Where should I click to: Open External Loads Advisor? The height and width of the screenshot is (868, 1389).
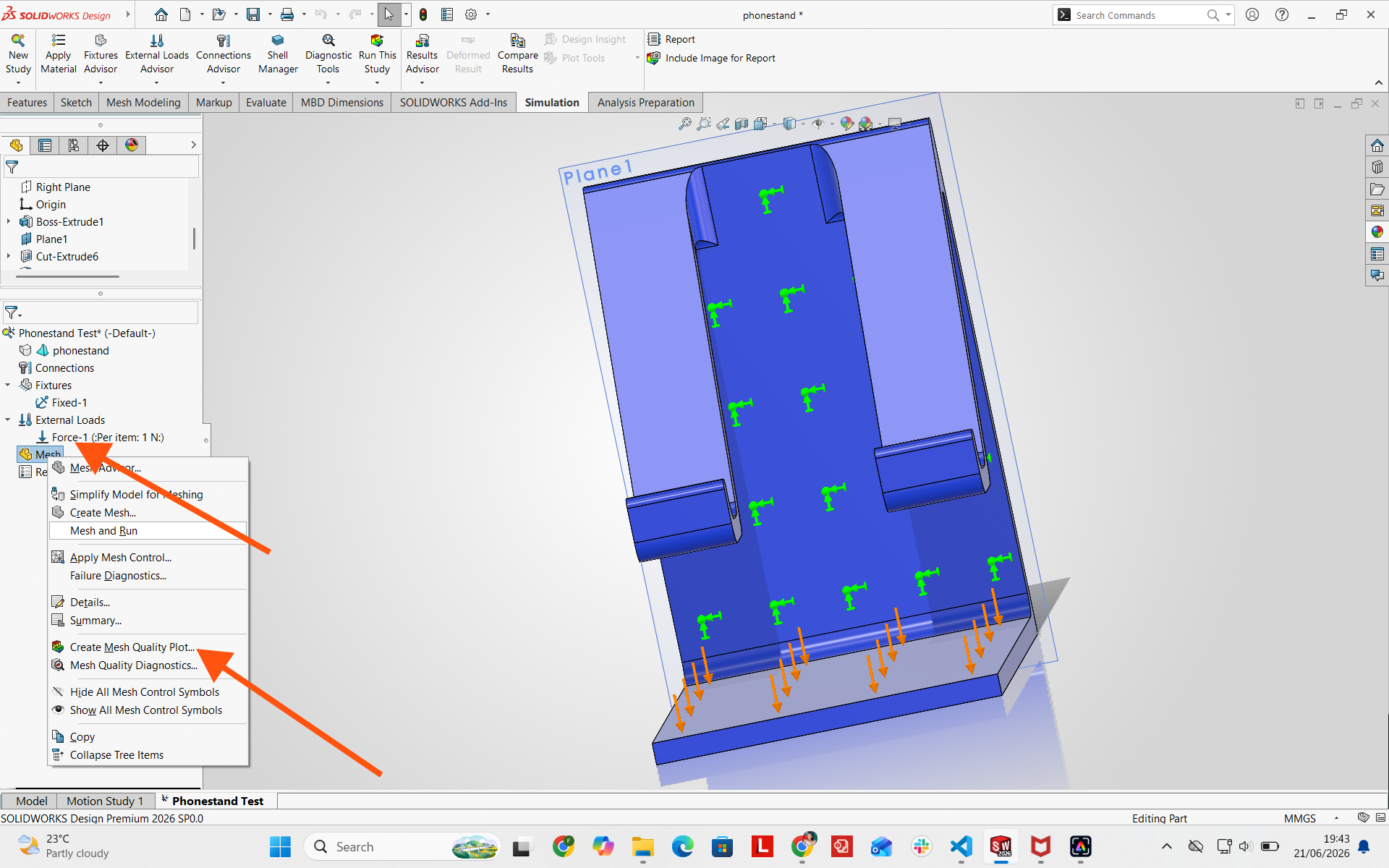pos(157,54)
